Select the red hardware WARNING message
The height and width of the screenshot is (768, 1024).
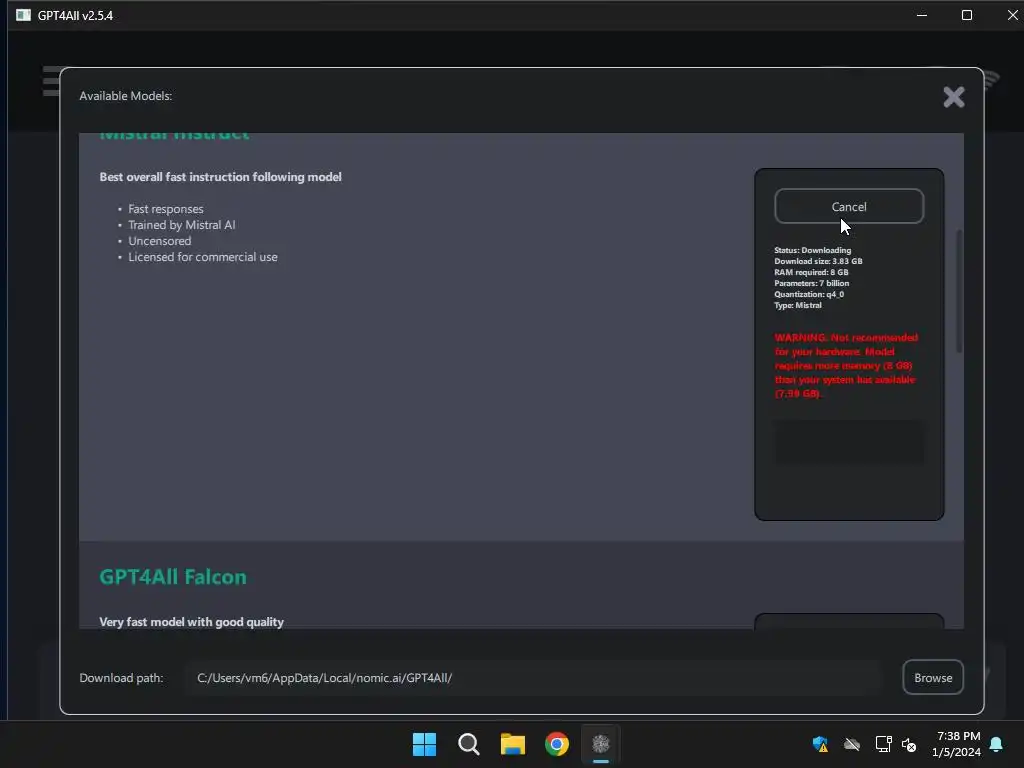(x=846, y=366)
